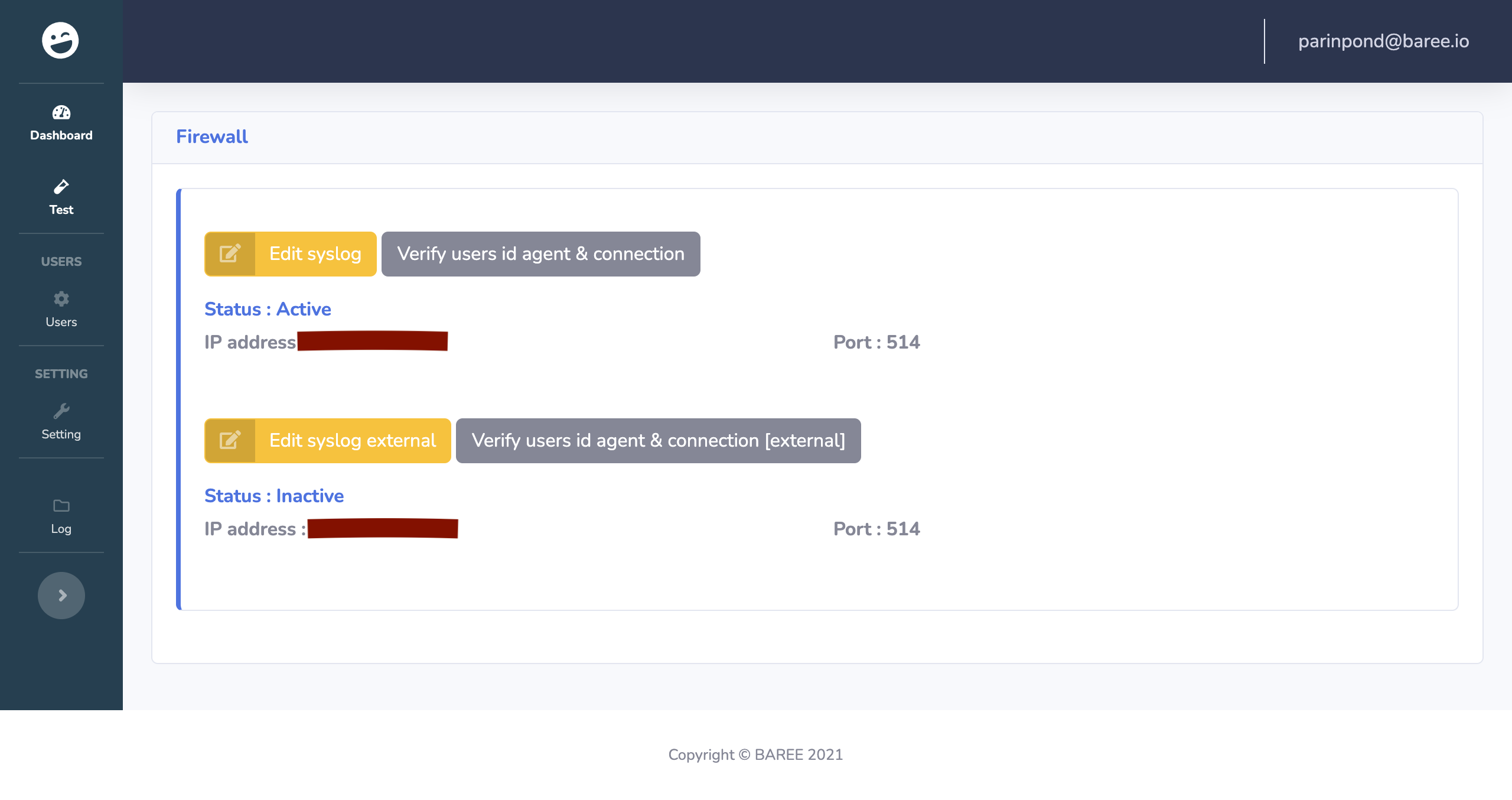The width and height of the screenshot is (1512, 800).
Task: Select the Dashboard speedometer icon
Action: pyautogui.click(x=61, y=113)
